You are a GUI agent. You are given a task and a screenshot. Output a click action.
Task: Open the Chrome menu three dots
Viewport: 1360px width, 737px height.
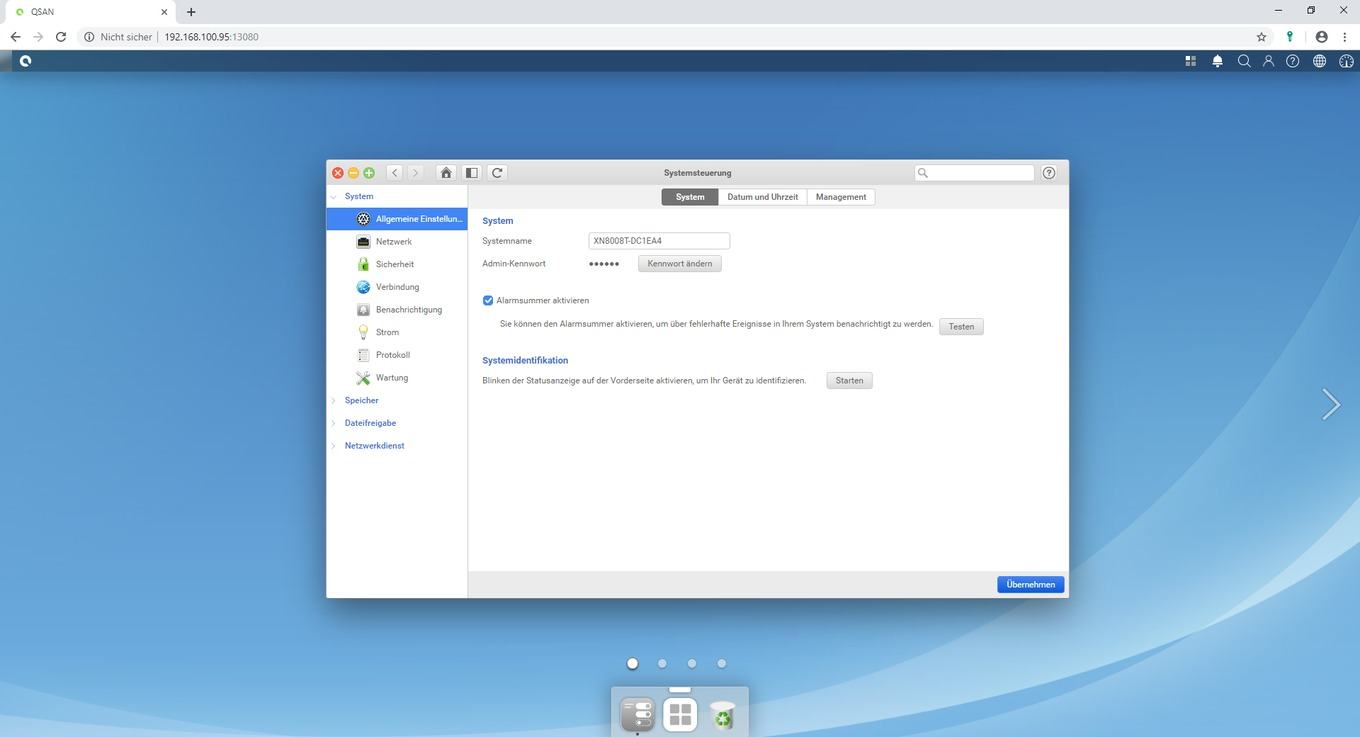1345,37
